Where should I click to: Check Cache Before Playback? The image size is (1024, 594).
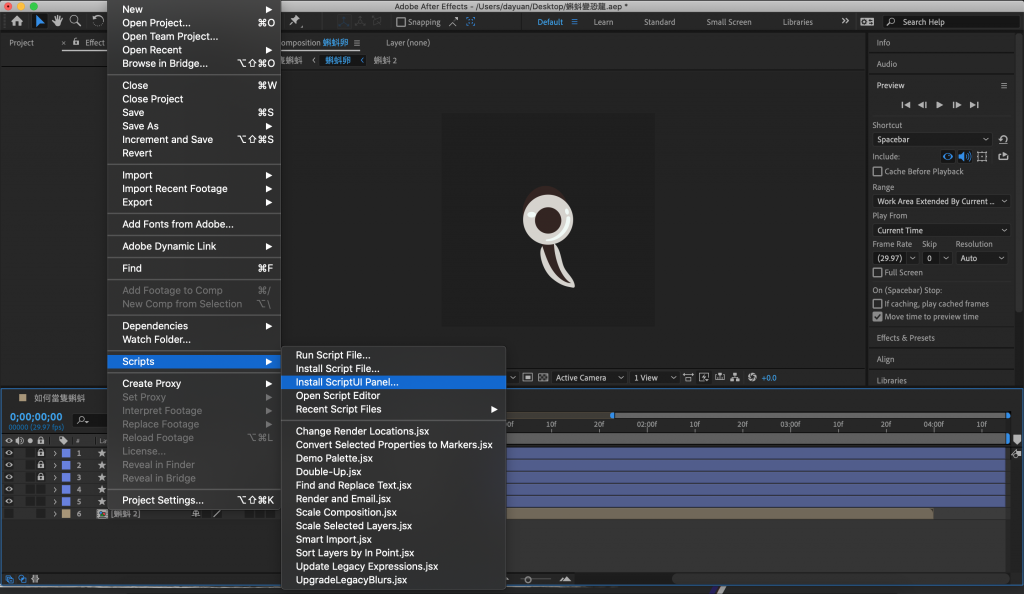878,172
